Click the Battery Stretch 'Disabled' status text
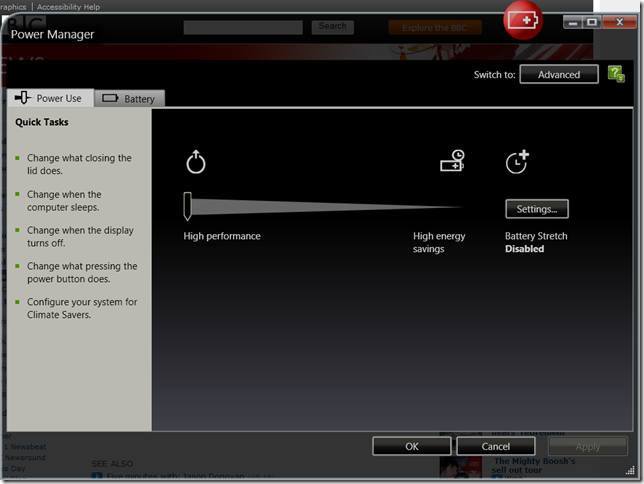The width and height of the screenshot is (644, 484). click(x=524, y=249)
